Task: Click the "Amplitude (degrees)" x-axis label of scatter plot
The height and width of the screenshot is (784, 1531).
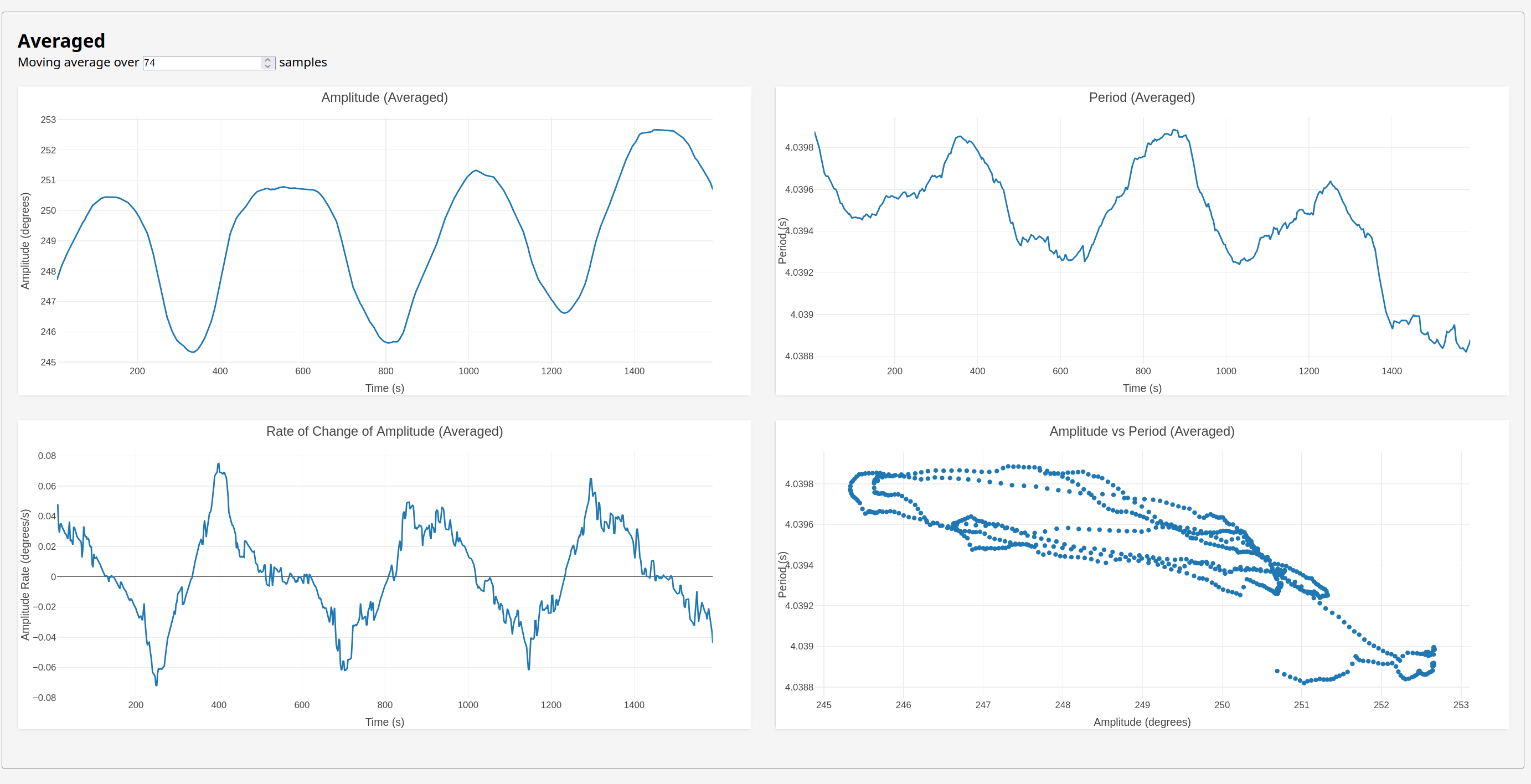Action: (1141, 722)
